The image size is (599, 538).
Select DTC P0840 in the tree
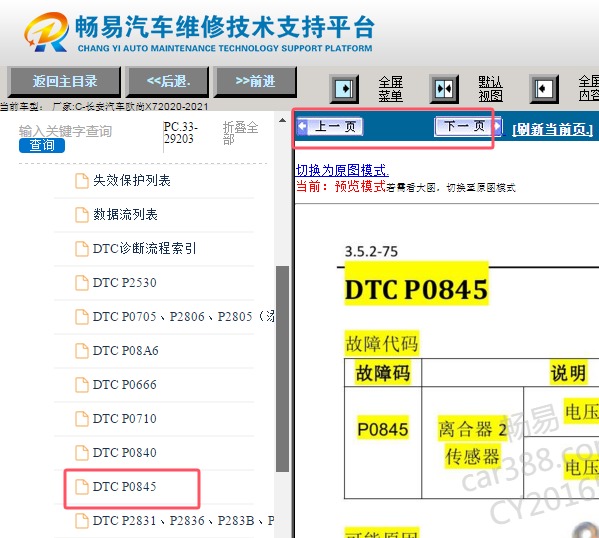(x=125, y=452)
